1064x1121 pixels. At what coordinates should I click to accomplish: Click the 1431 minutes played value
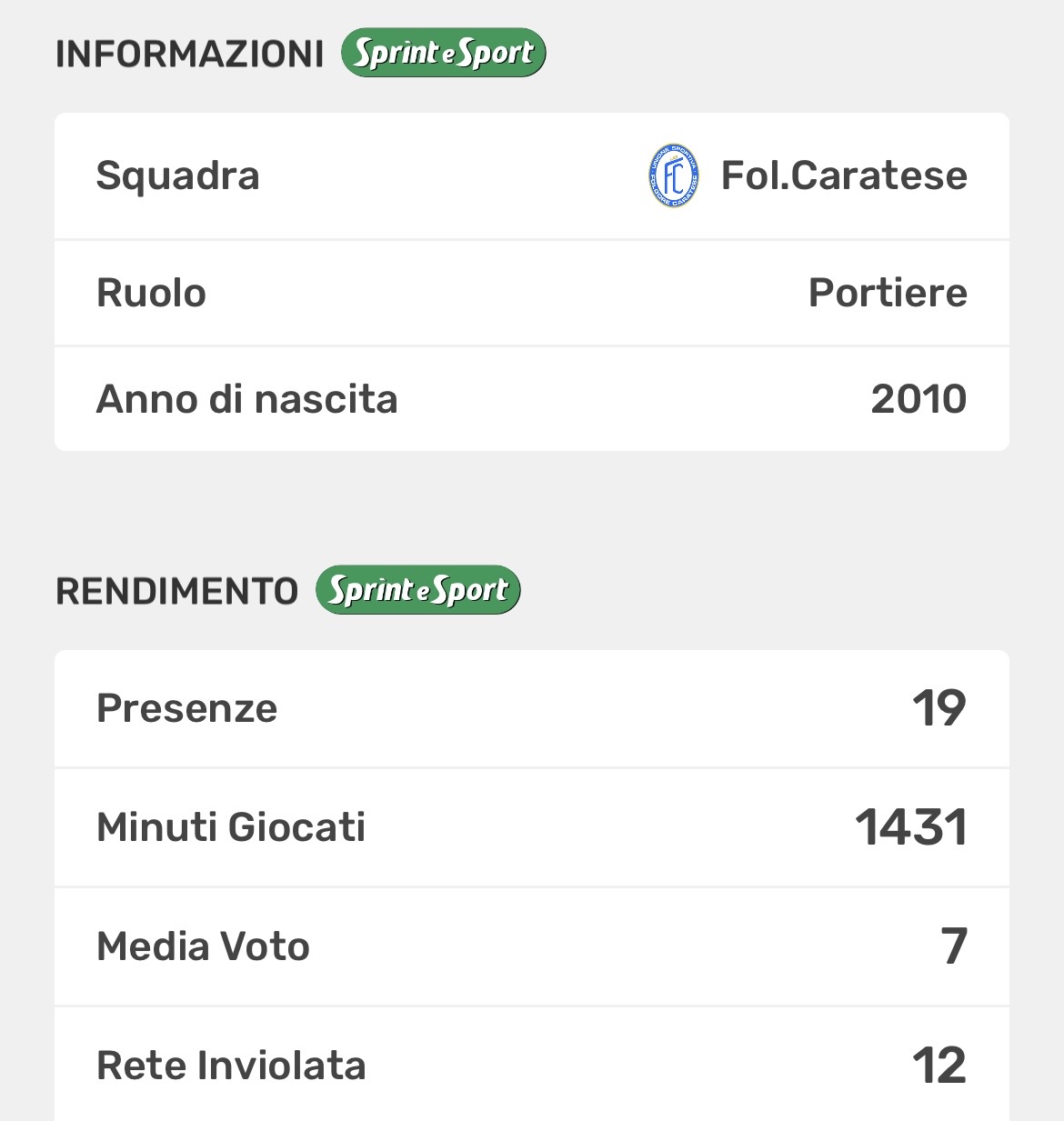[x=910, y=827]
